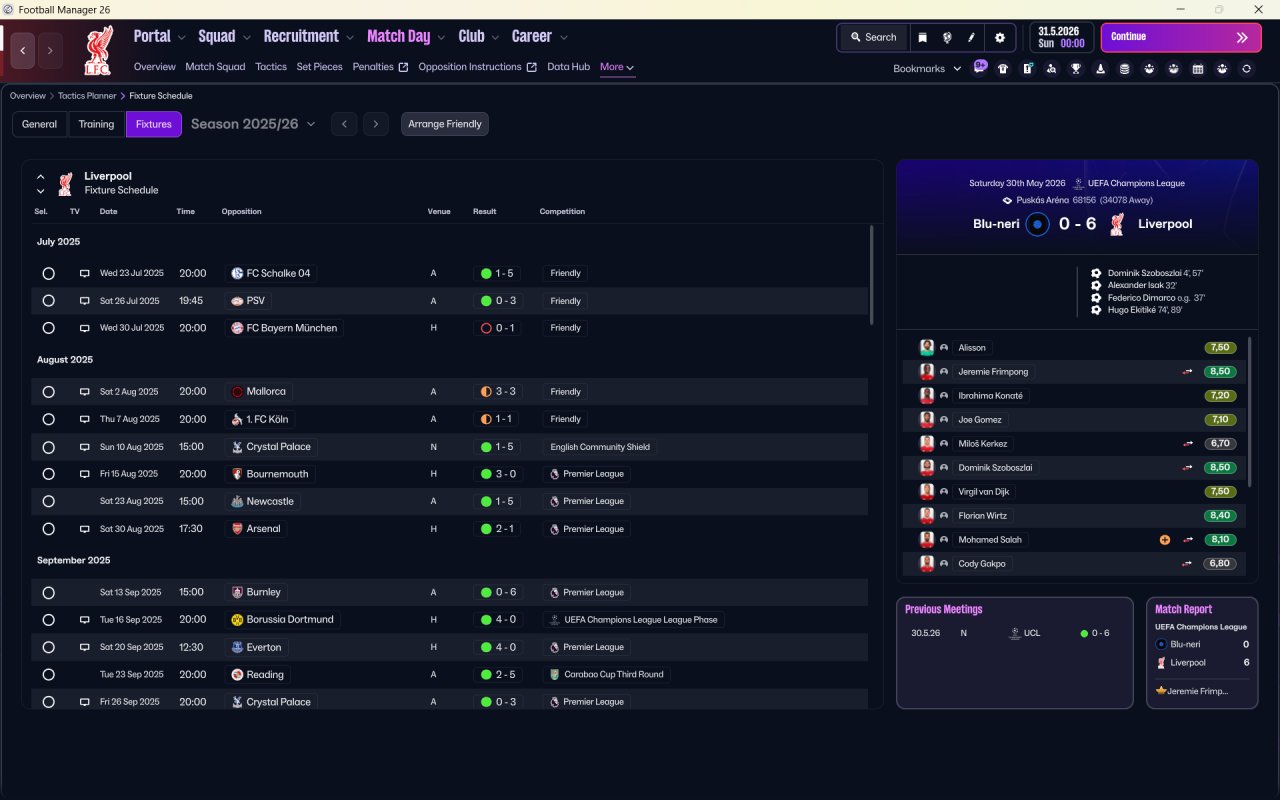Click the injury icon on Mohamed Salah's row

point(1165,540)
